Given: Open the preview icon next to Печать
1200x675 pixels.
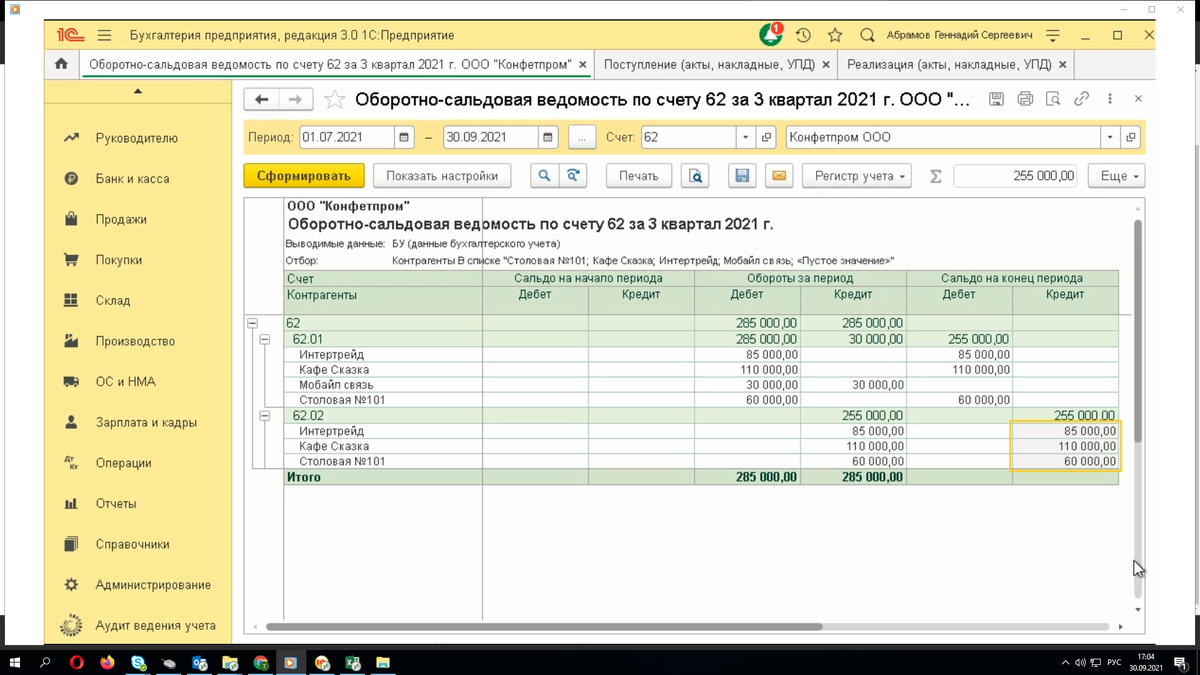Looking at the screenshot, I should tap(695, 176).
